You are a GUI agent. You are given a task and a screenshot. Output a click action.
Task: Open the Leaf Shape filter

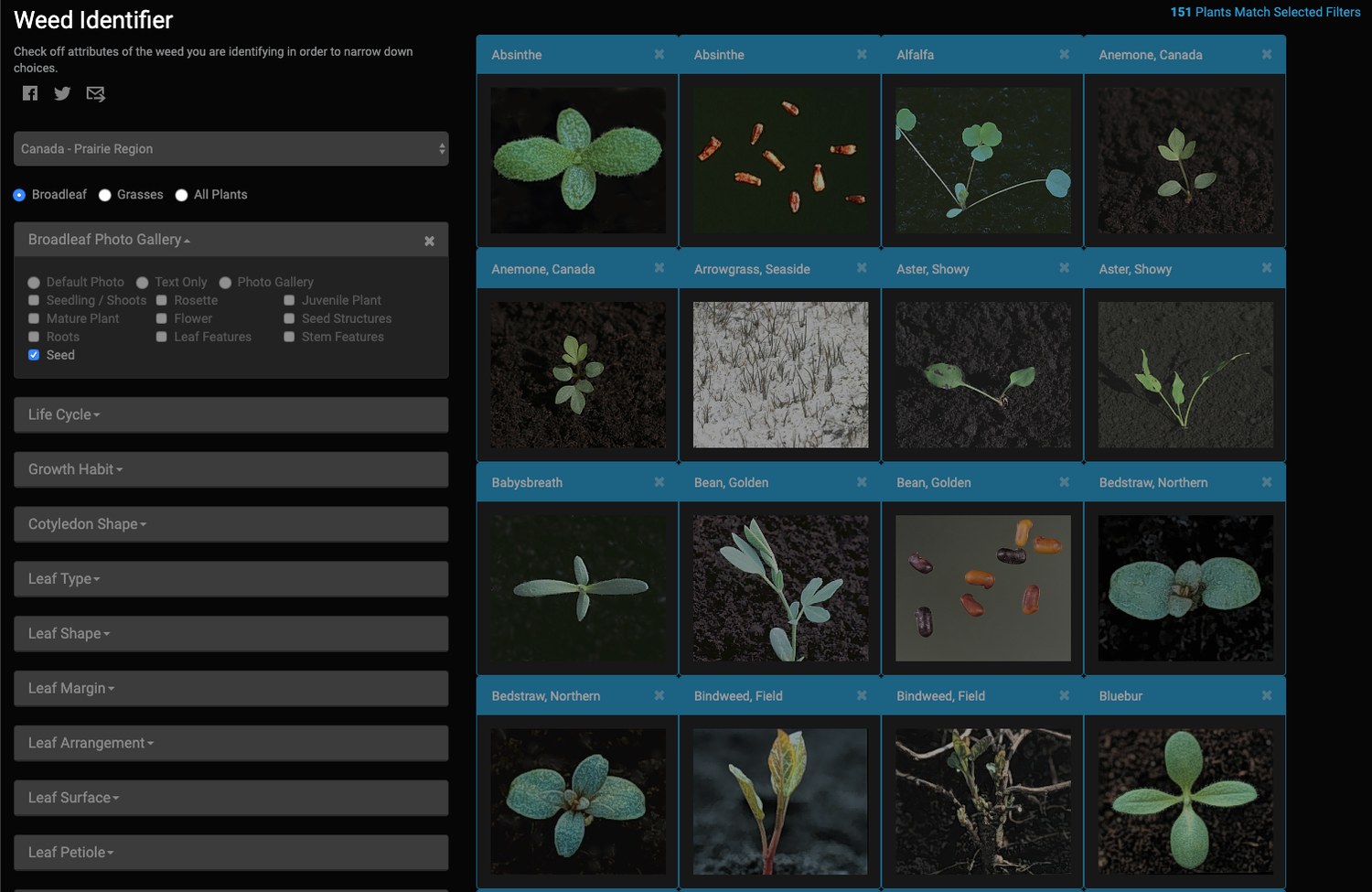(231, 634)
